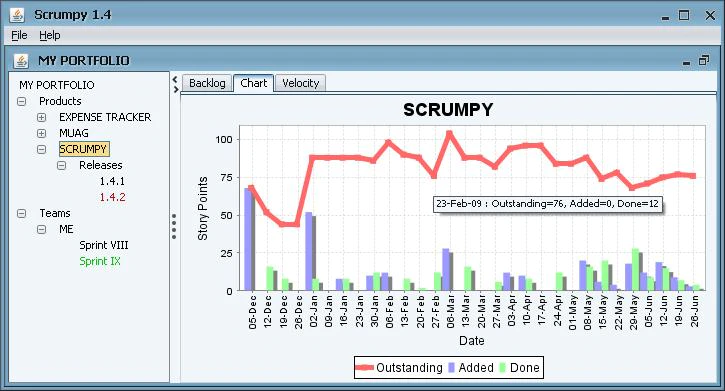The height and width of the screenshot is (391, 725).
Task: Minimize the MY PORTFOLIO internal frame
Action: click(686, 61)
